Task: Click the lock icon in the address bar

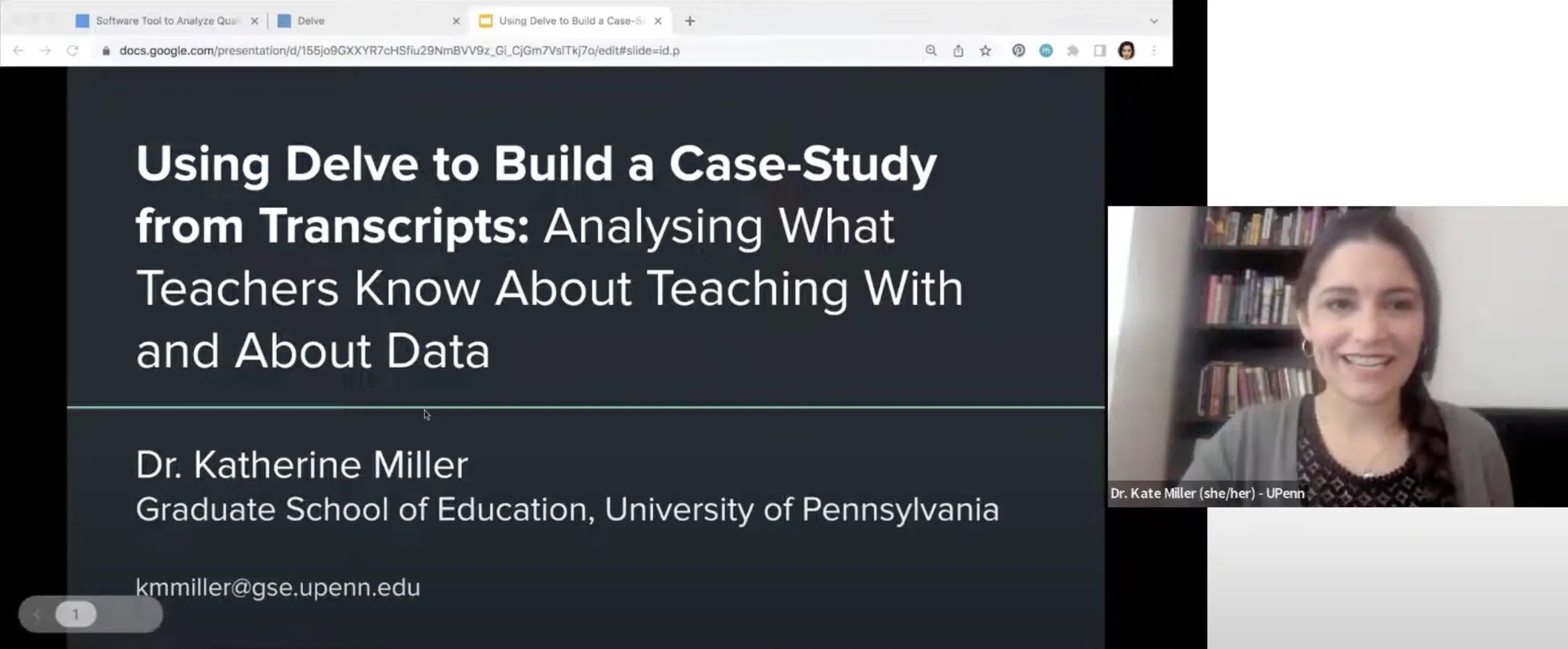Action: pyautogui.click(x=106, y=51)
